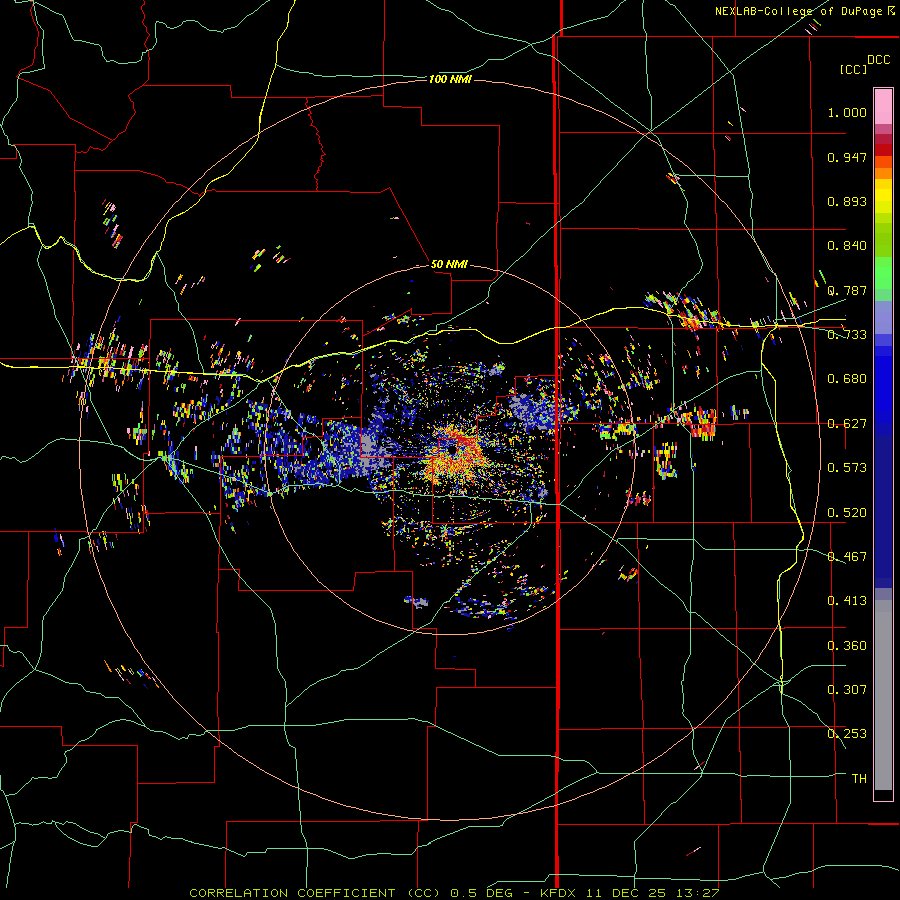
Task: Click the Correlation Coefficient KFDX caption
Action: (454, 893)
